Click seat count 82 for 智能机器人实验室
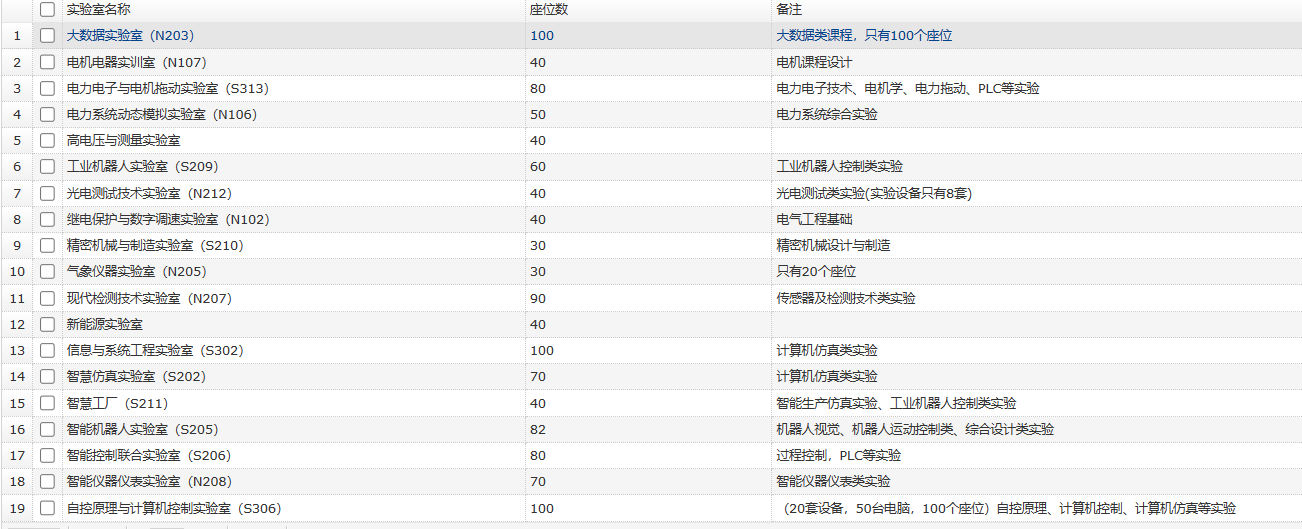1302x529 pixels. (x=541, y=429)
